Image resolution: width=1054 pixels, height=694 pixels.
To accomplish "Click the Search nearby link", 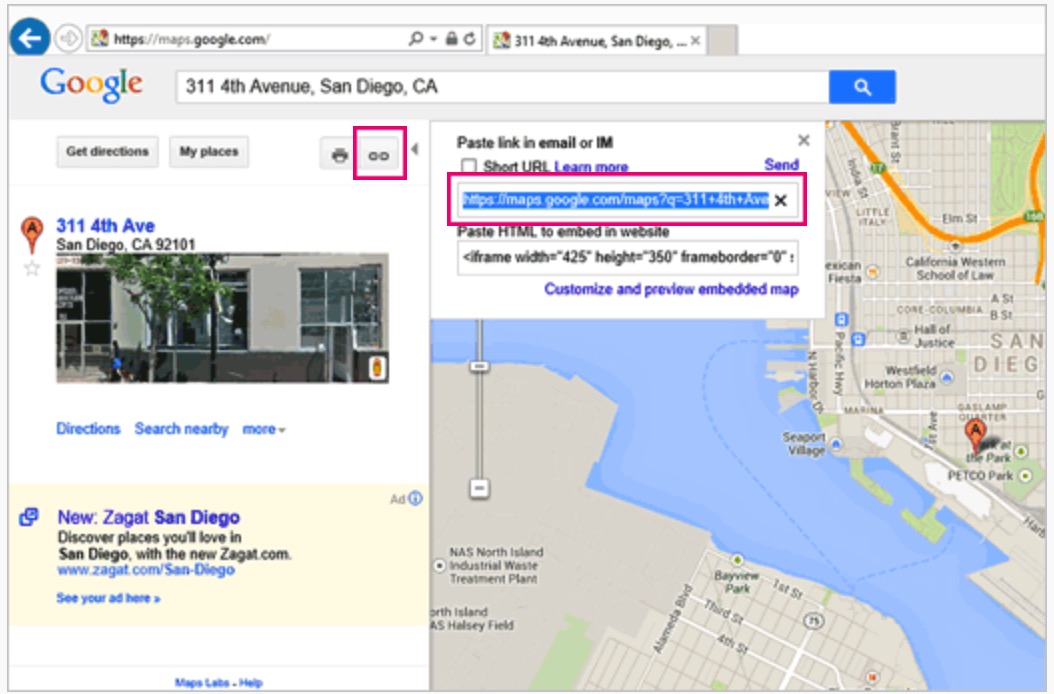I will 181,429.
